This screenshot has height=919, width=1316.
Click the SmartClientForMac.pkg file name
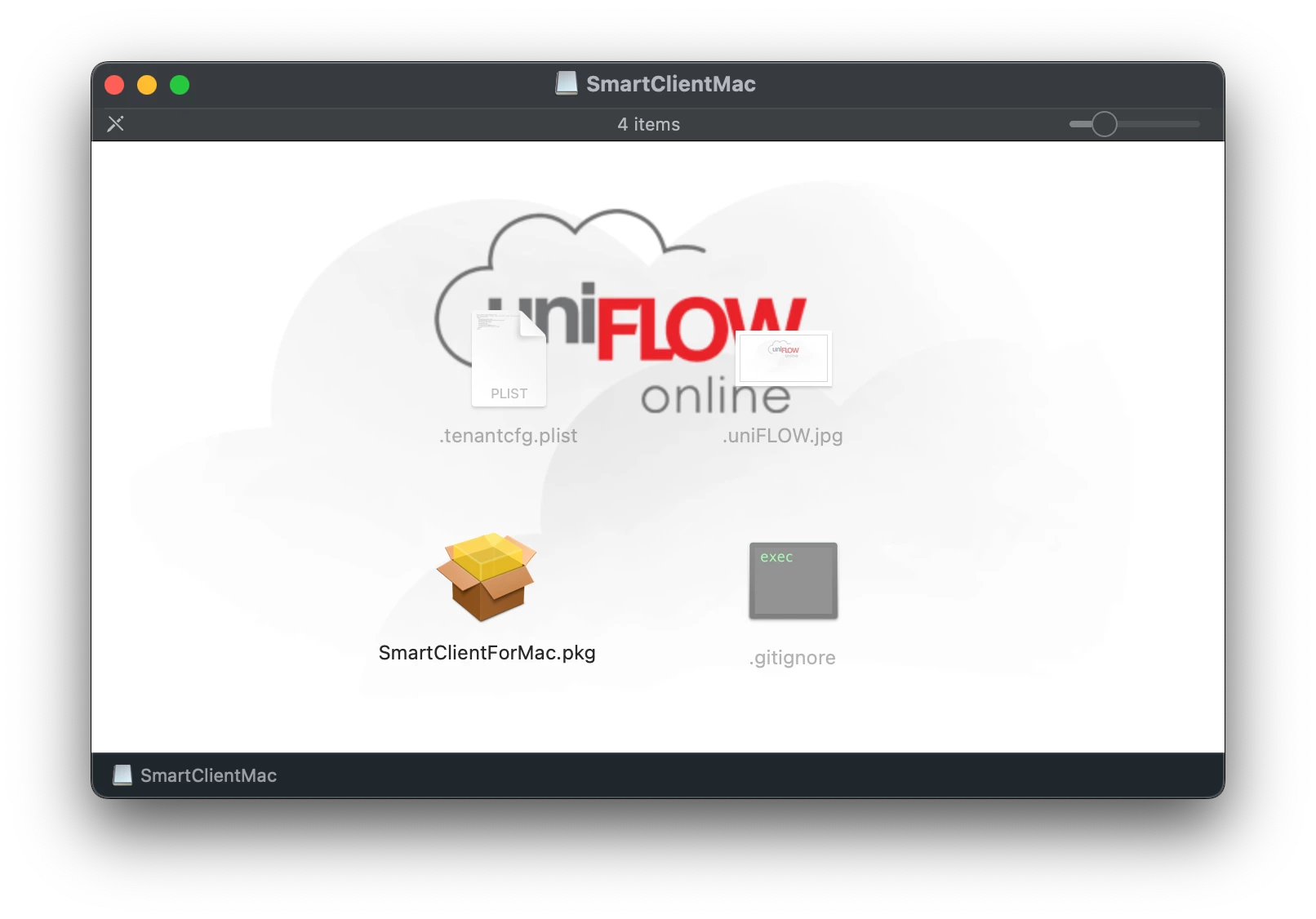click(x=487, y=653)
